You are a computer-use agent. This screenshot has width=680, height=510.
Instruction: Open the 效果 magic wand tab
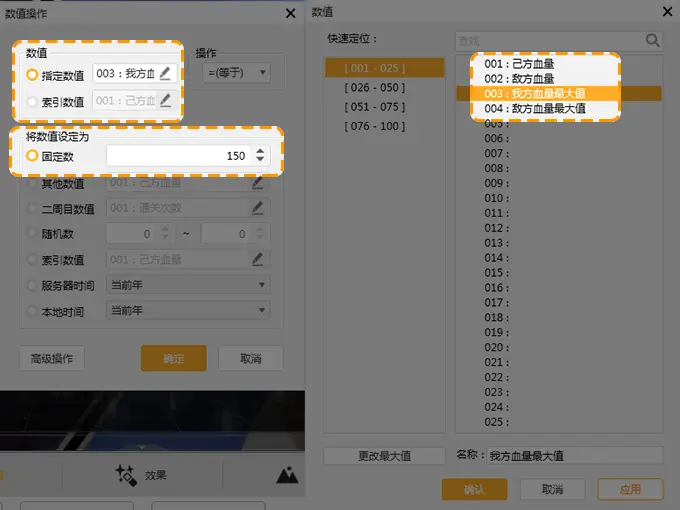(140, 475)
